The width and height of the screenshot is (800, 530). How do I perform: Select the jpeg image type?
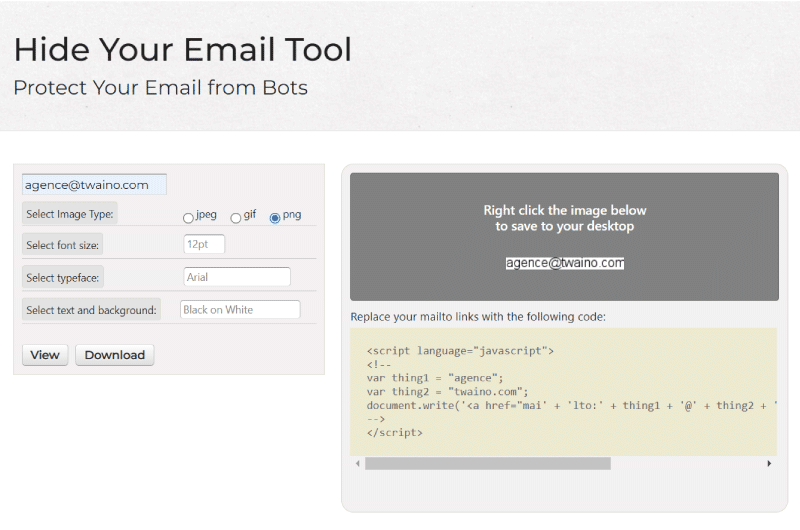pos(188,218)
